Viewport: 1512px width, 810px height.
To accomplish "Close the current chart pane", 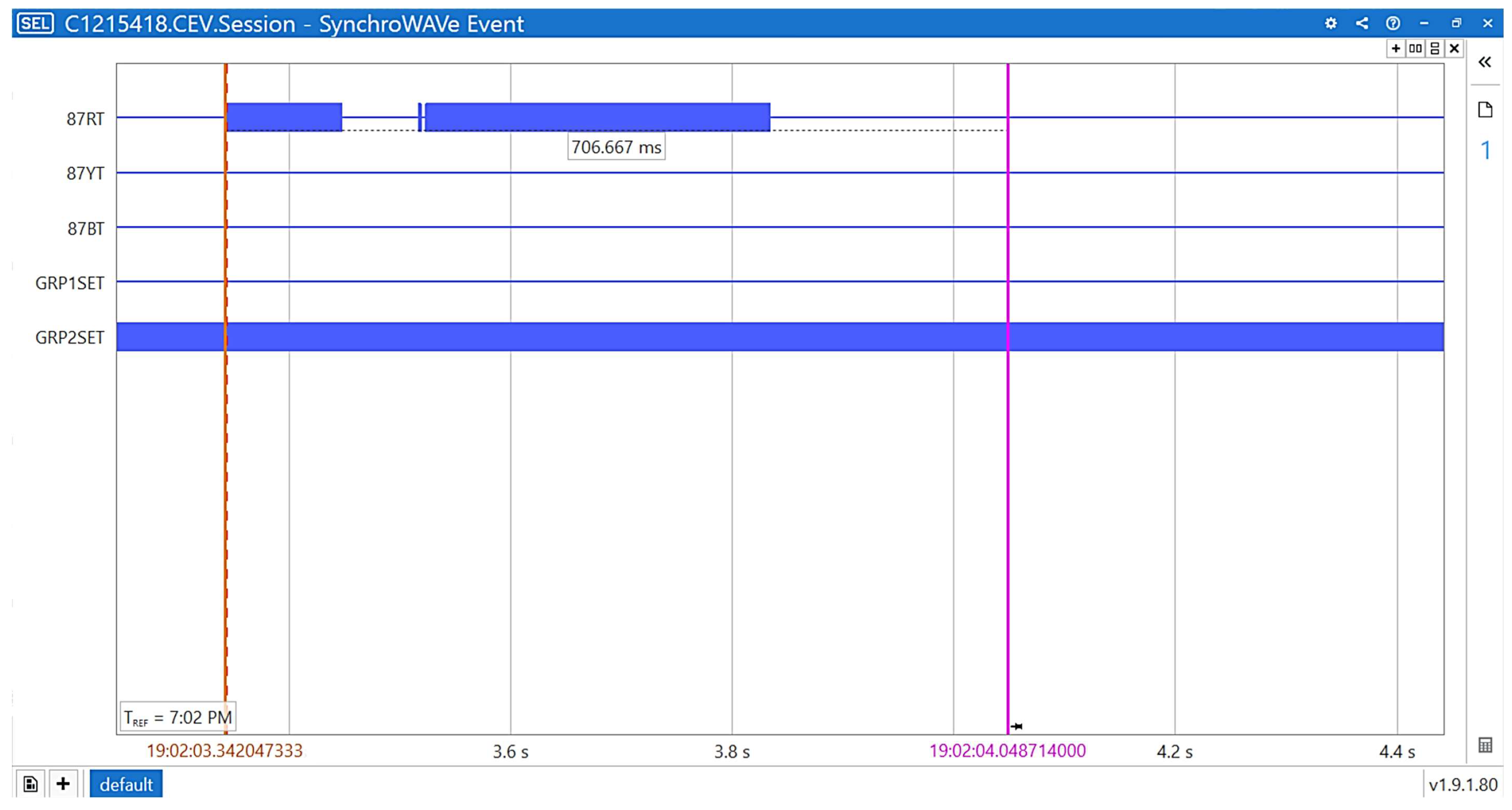I will click(1454, 49).
